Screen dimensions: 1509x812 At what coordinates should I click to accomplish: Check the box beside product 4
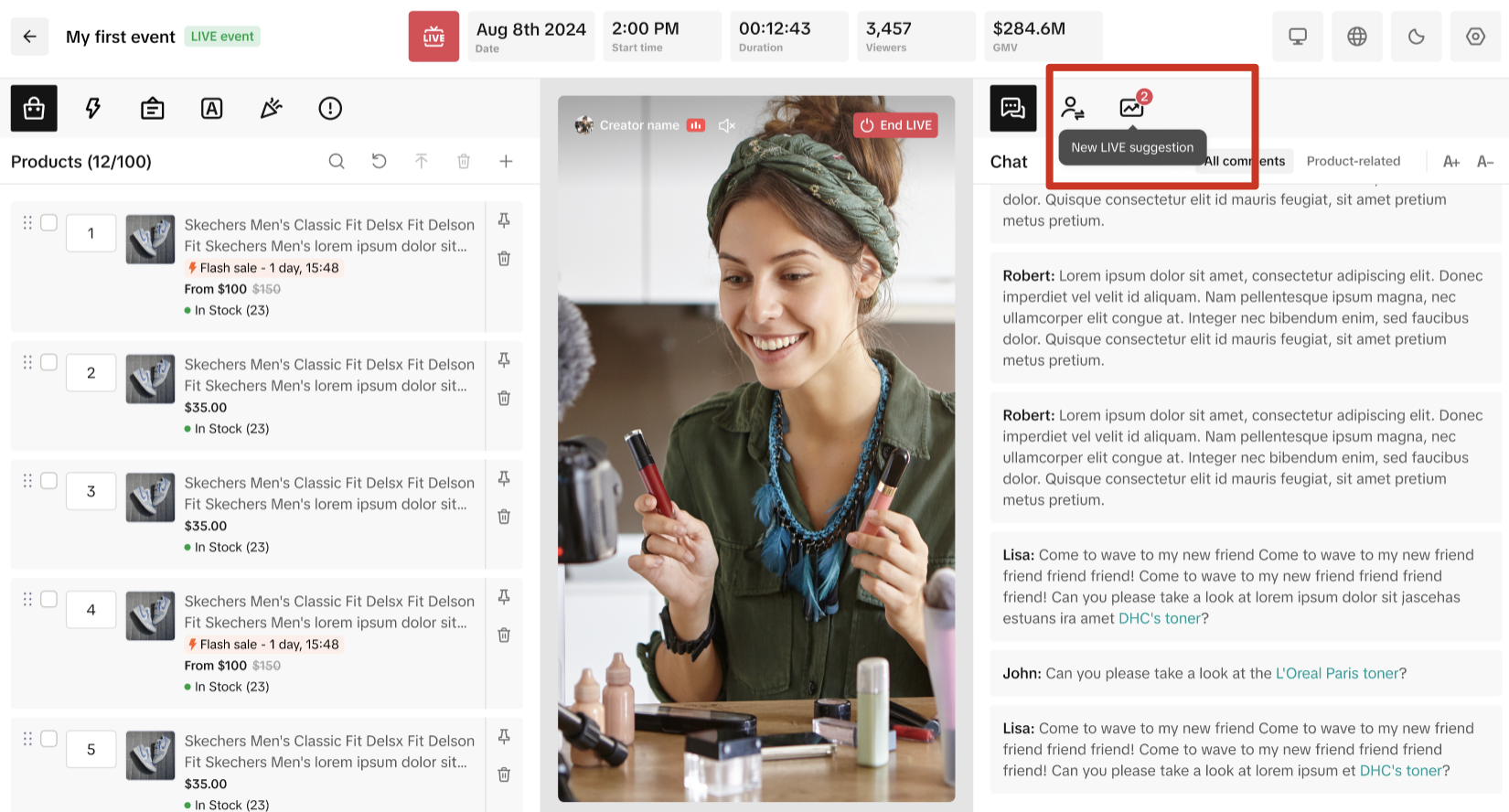click(x=49, y=599)
